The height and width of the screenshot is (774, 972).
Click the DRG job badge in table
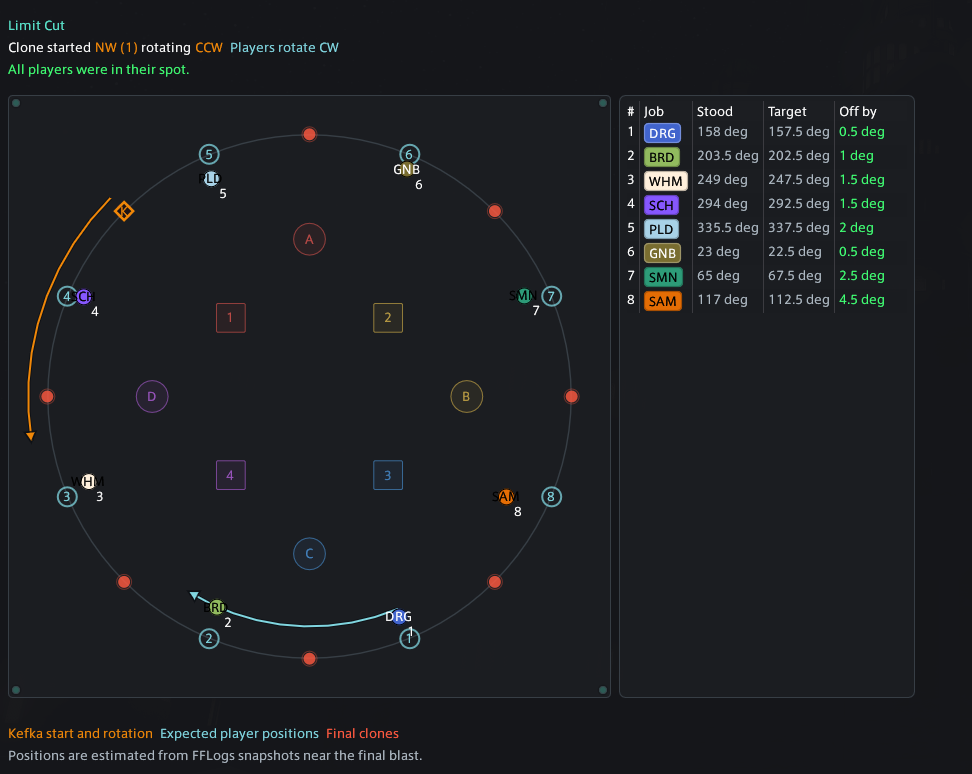[663, 133]
